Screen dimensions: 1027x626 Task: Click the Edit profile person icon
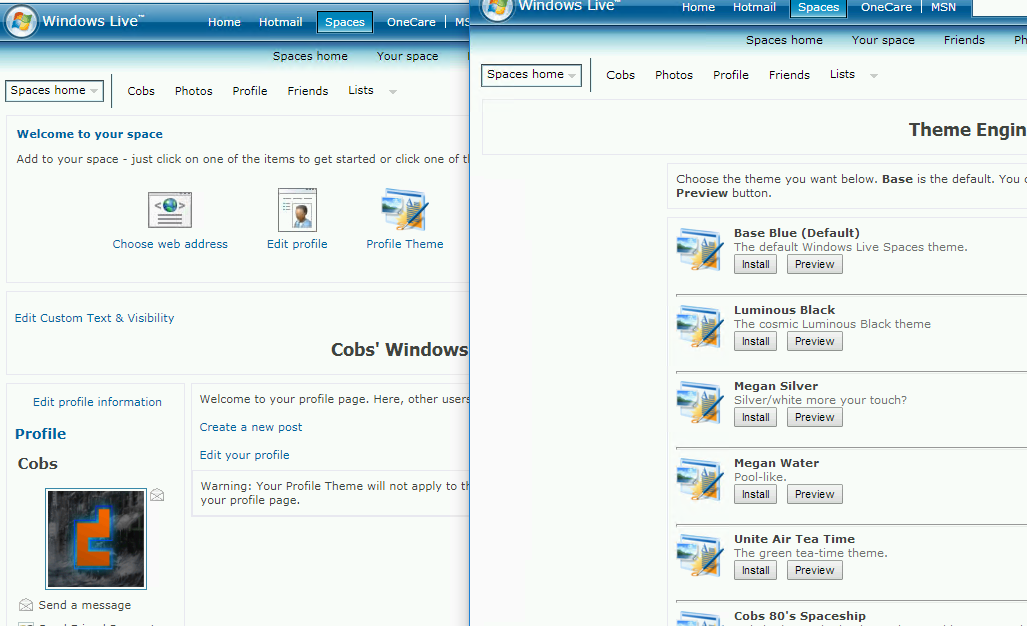[x=297, y=210]
